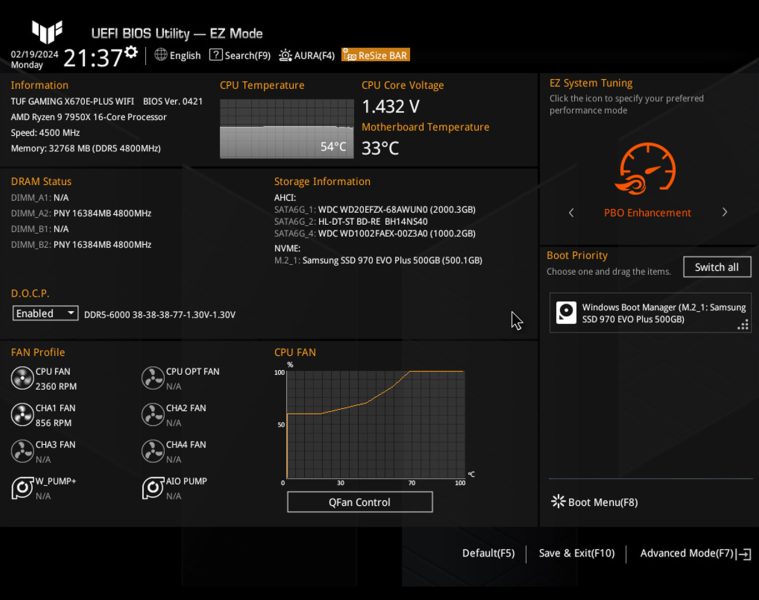Select the Windows Boot Manager boot entry
This screenshot has height=600, width=759.
click(x=650, y=313)
